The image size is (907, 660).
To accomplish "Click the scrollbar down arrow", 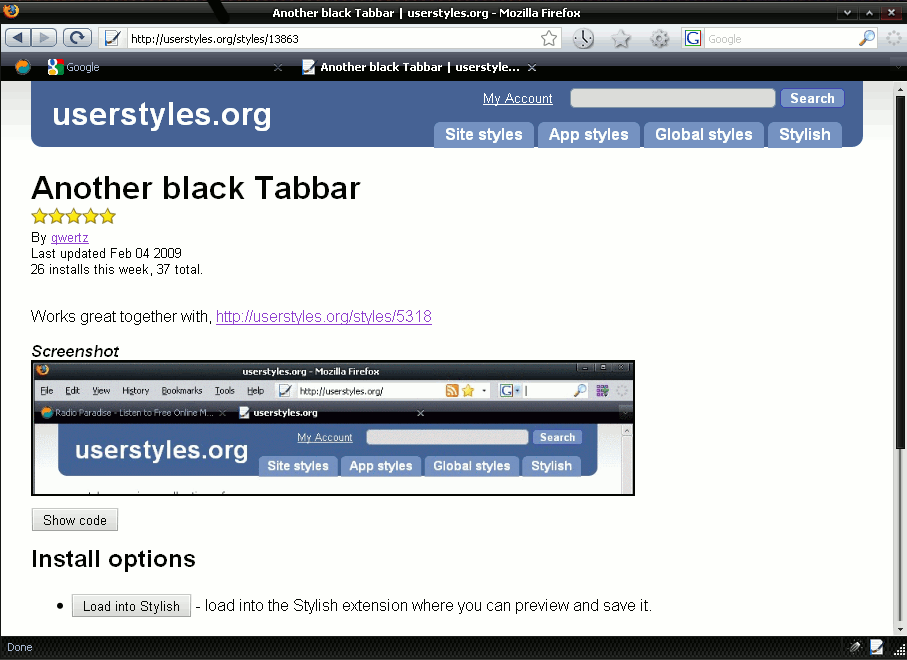I will 900,629.
